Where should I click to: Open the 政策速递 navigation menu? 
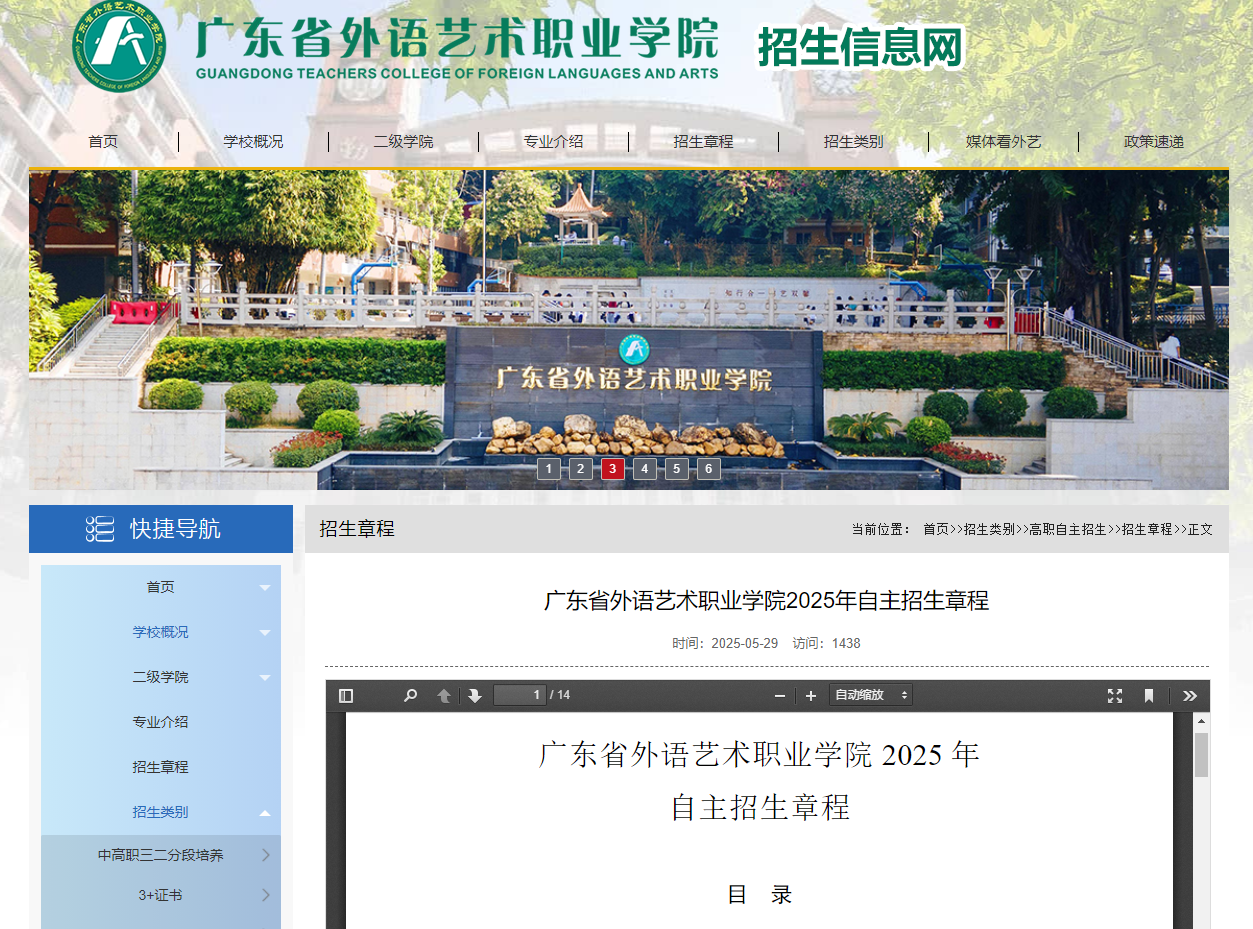[x=1154, y=141]
